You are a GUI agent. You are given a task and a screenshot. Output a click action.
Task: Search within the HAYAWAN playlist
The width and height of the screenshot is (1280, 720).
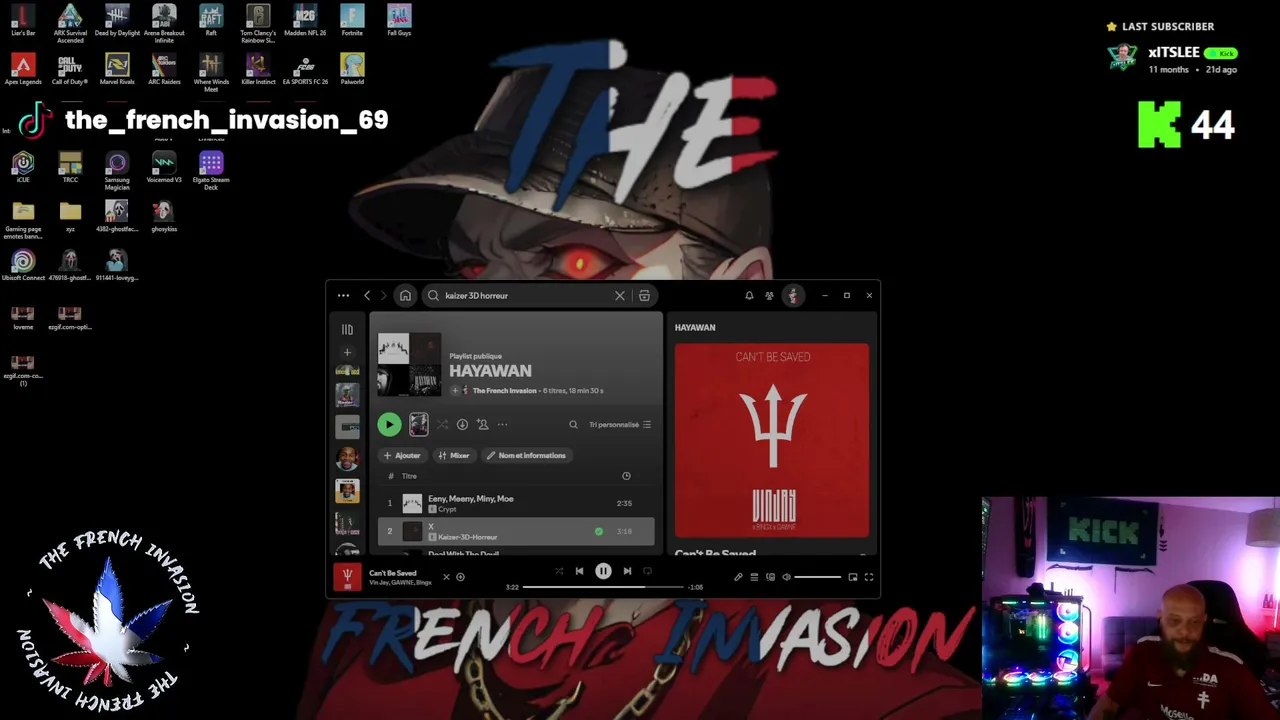tap(573, 425)
